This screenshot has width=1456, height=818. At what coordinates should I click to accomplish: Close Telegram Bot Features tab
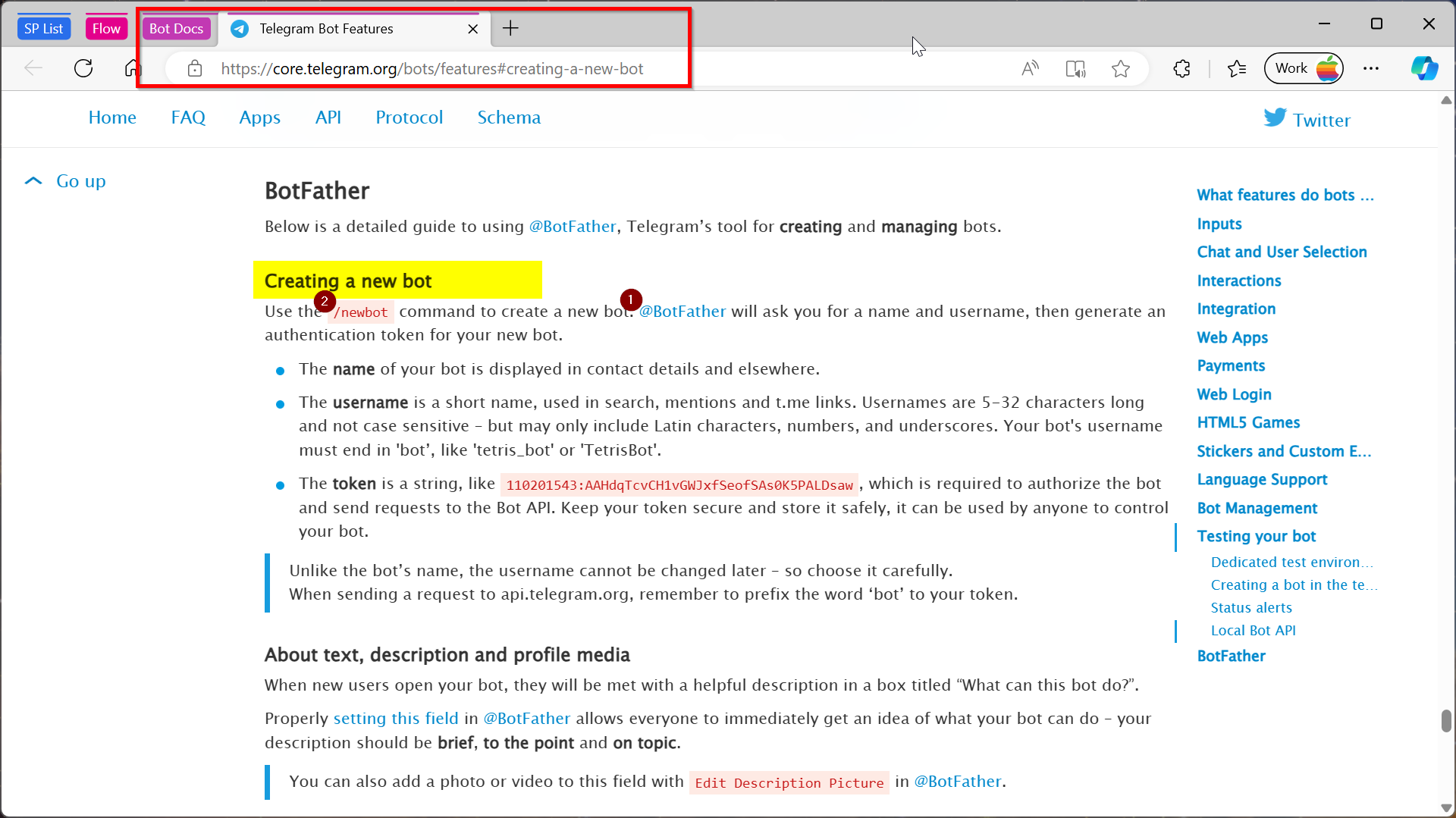click(473, 29)
